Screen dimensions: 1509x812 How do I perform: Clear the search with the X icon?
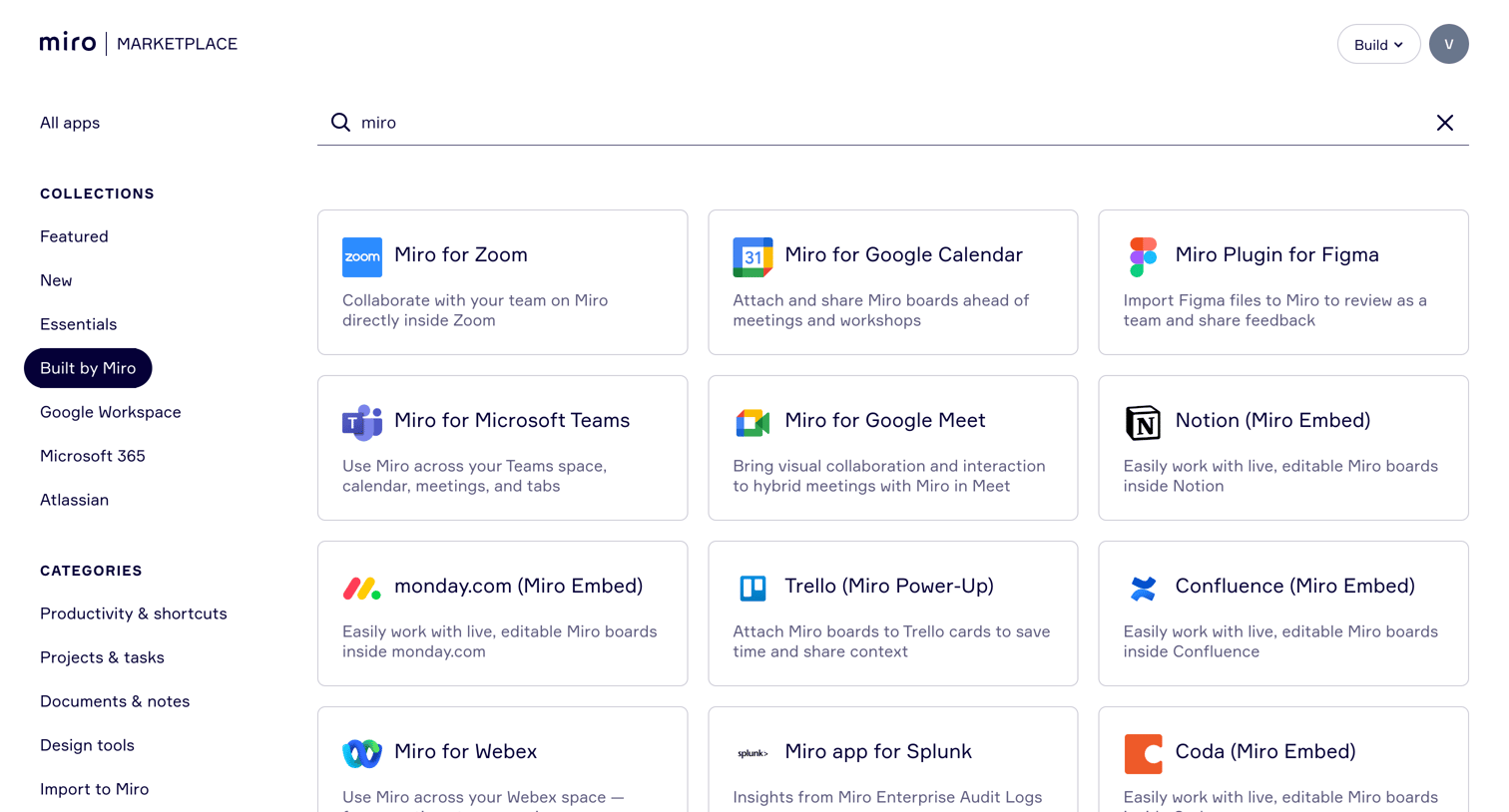pyautogui.click(x=1444, y=123)
